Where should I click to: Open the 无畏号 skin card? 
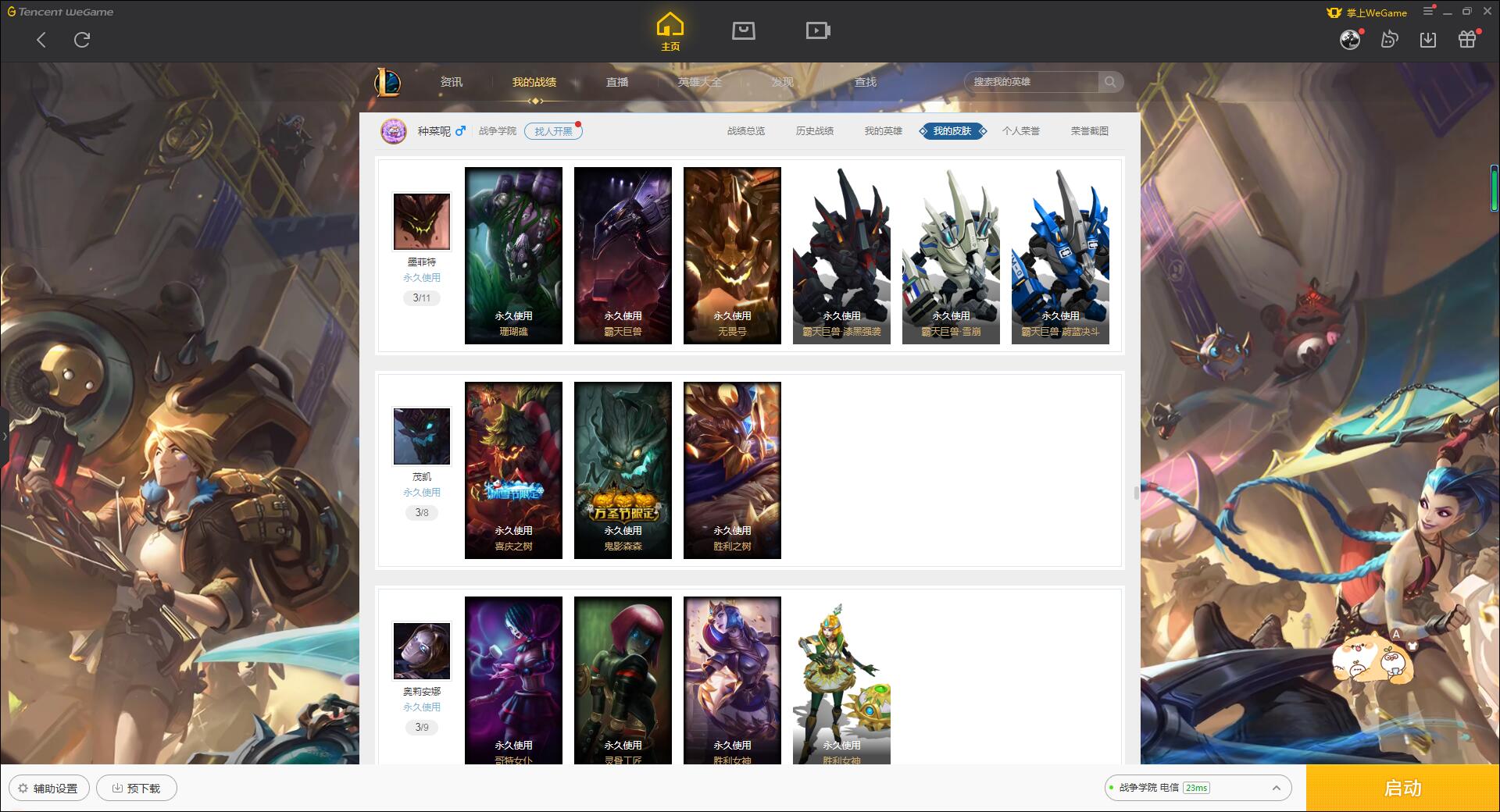(732, 255)
